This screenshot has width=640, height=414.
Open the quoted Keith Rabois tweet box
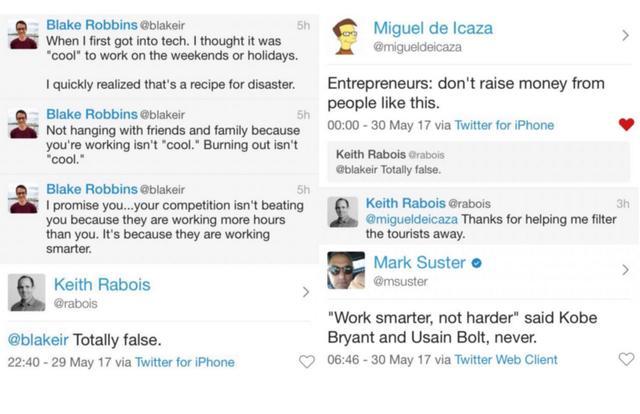point(478,162)
